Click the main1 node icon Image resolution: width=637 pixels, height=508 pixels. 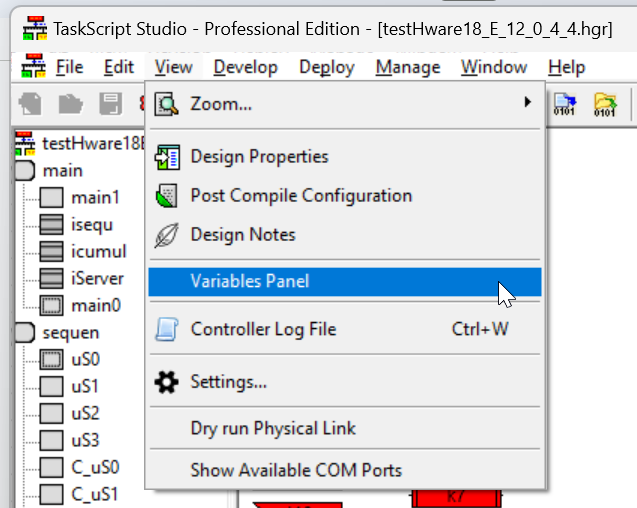pyautogui.click(x=51, y=198)
